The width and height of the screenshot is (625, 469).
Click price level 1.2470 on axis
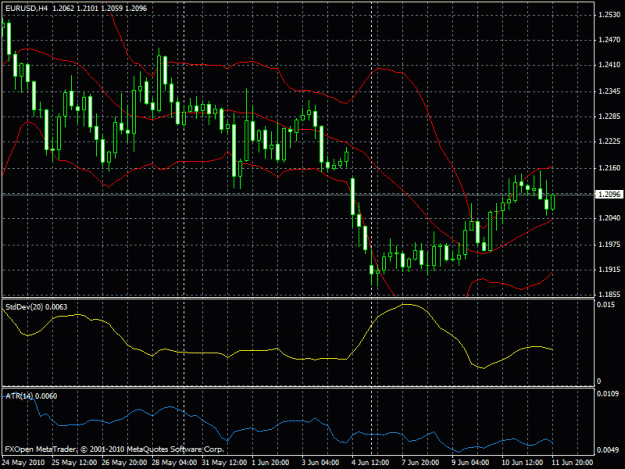pyautogui.click(x=609, y=40)
